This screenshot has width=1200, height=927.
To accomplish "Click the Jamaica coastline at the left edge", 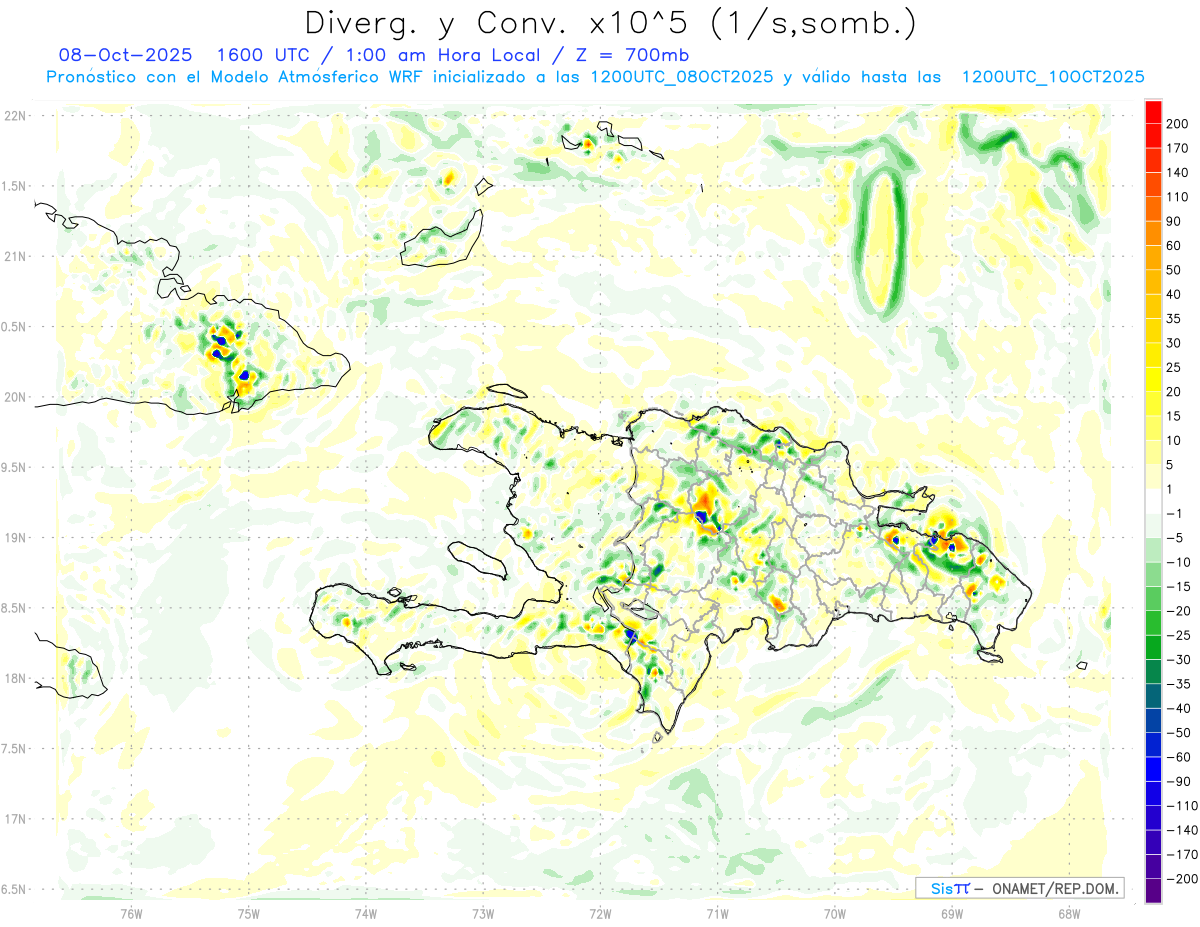I will point(70,672).
